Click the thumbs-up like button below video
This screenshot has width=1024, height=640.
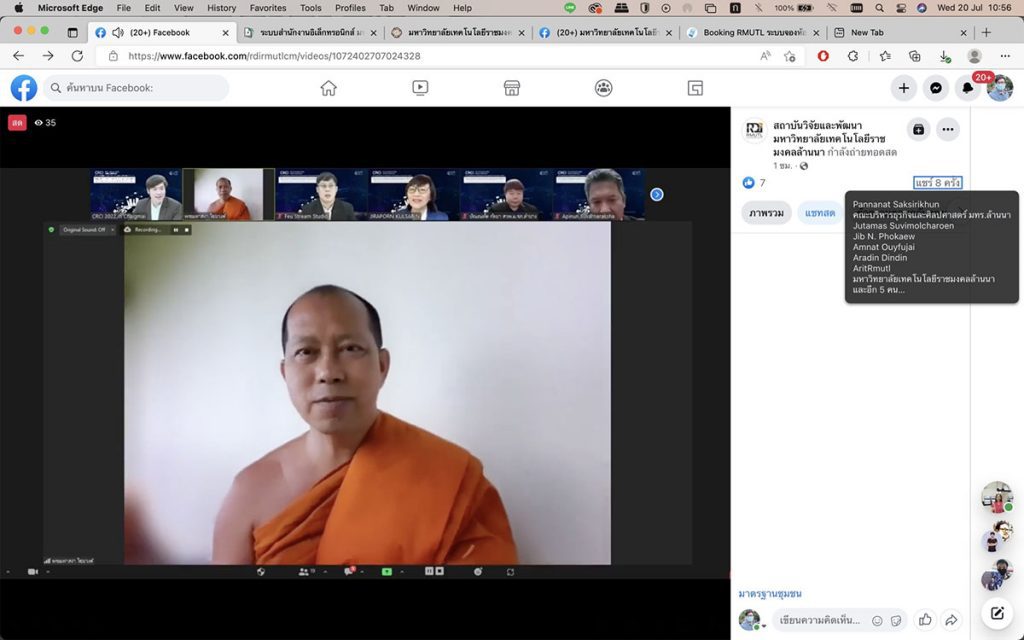[x=925, y=620]
